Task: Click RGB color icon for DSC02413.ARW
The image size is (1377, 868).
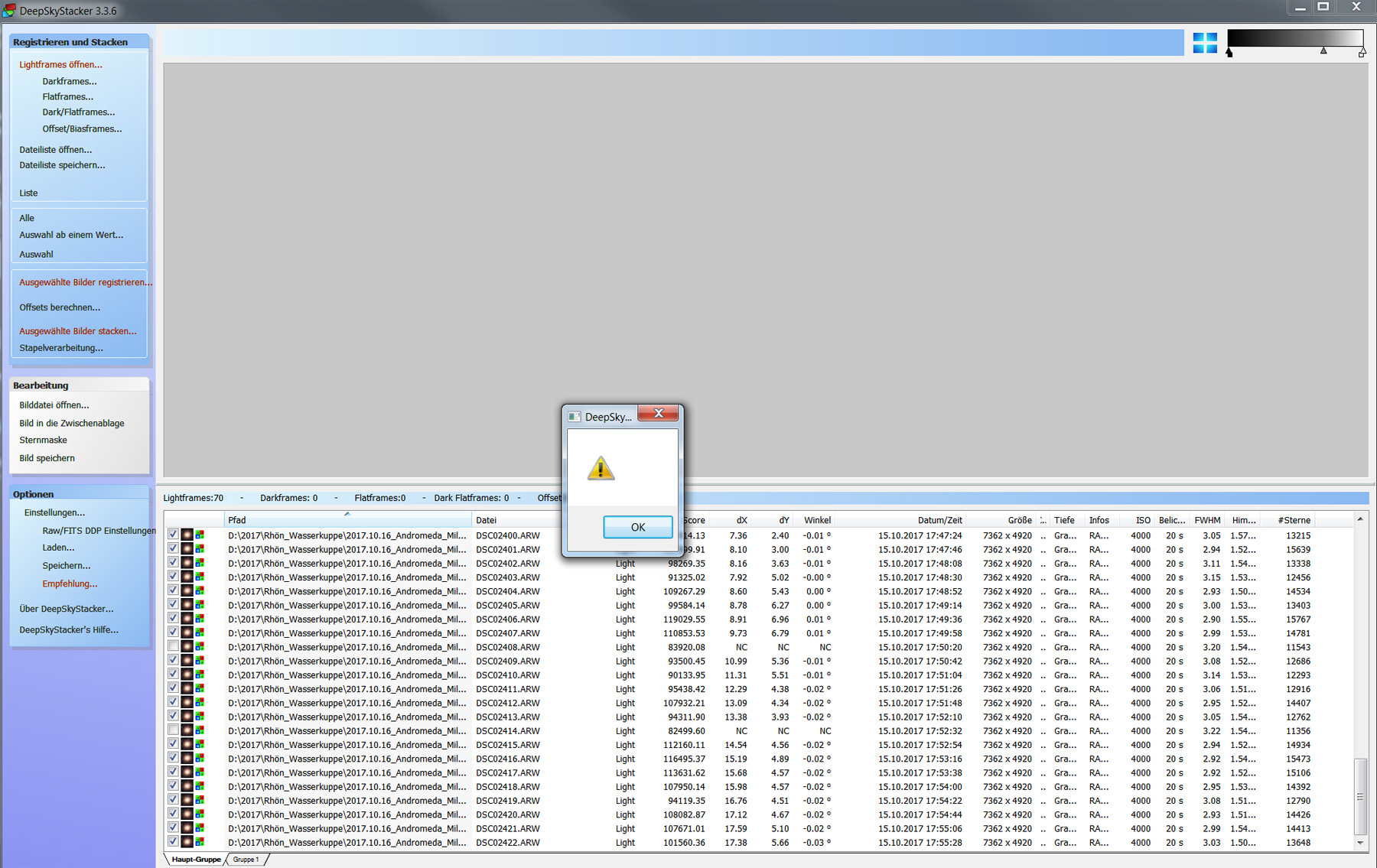Action: 200,717
